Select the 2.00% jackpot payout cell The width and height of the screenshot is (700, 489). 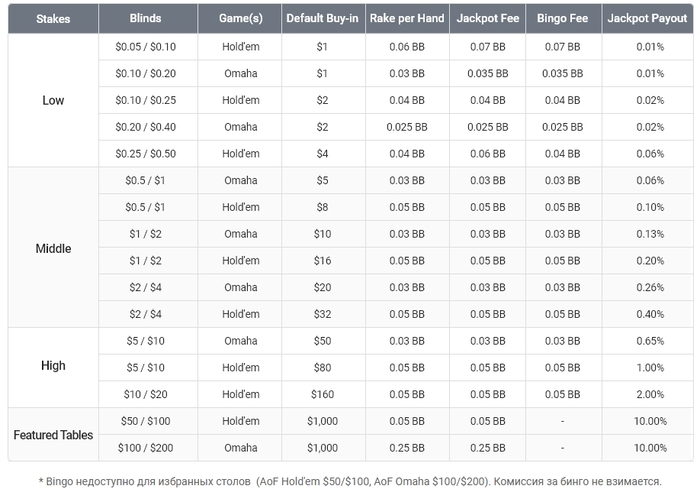pos(648,394)
